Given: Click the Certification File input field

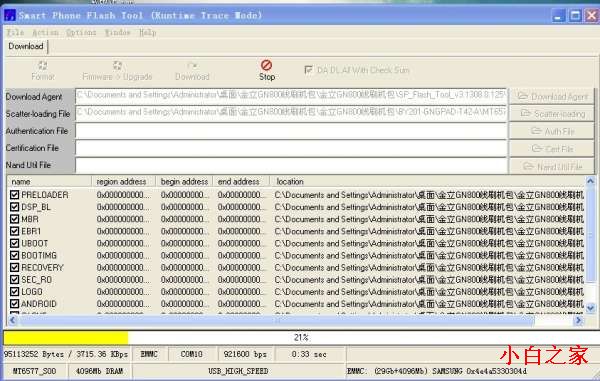Looking at the screenshot, I should pos(291,148).
